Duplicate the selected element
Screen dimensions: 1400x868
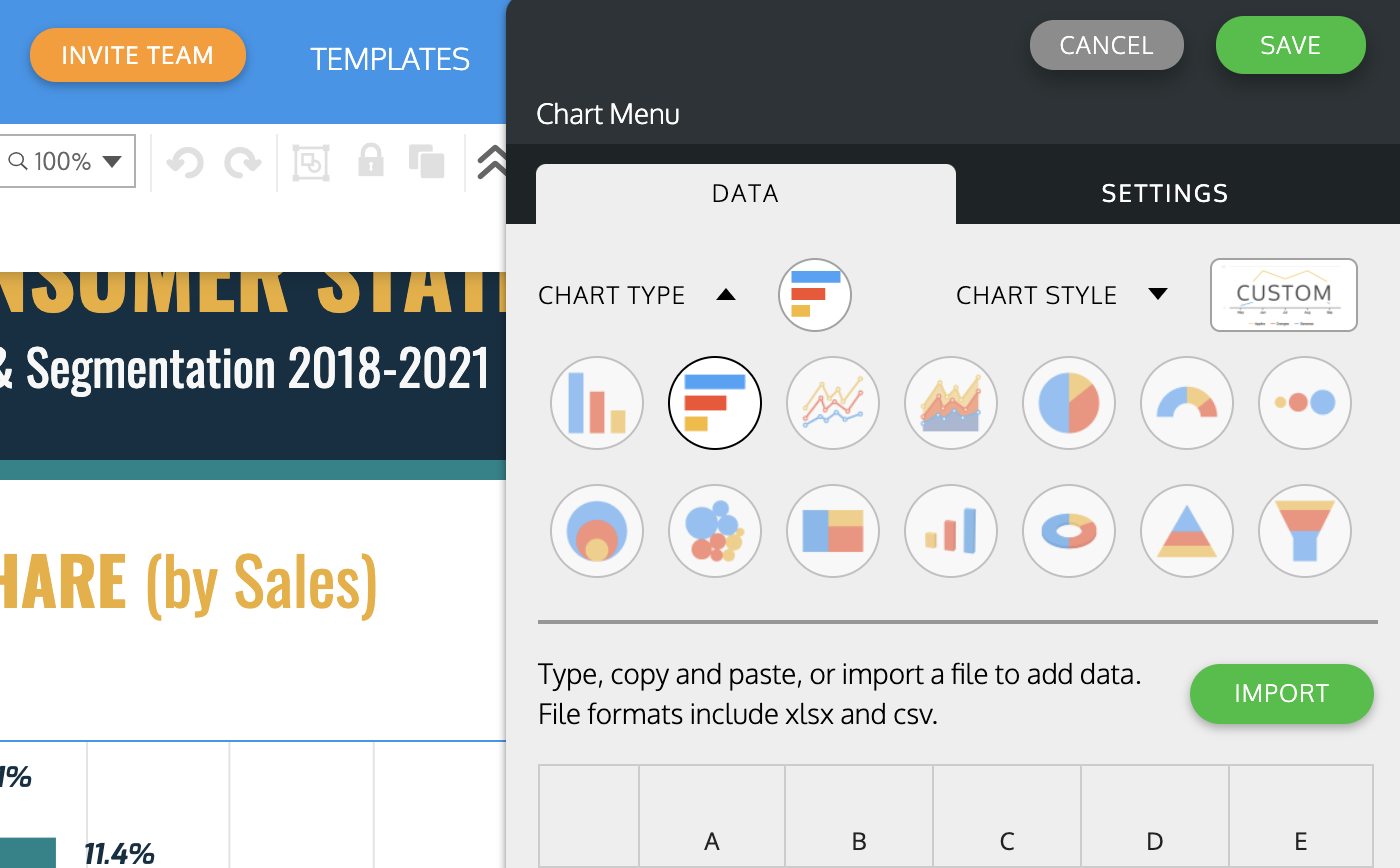tap(427, 161)
